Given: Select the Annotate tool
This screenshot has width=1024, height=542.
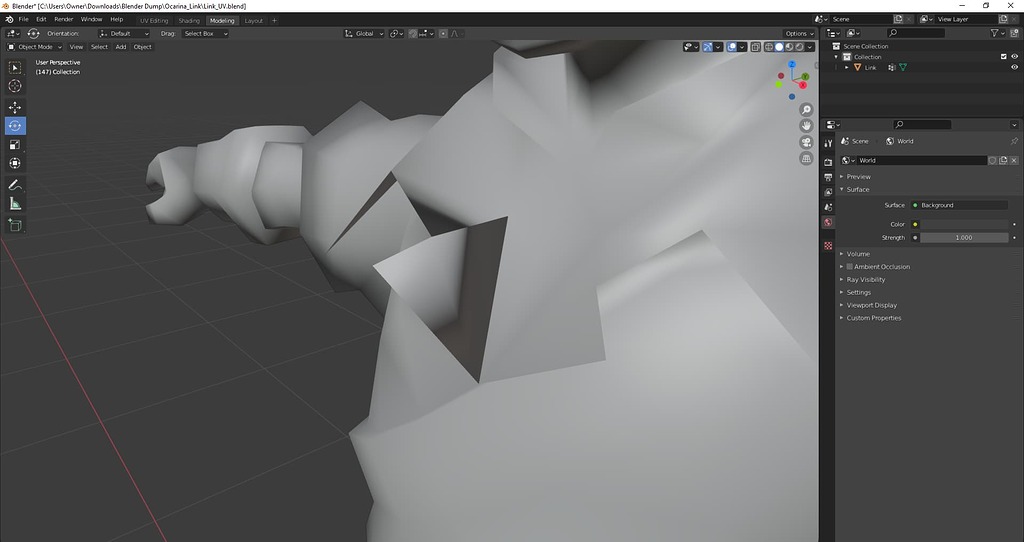Looking at the screenshot, I should coord(15,185).
